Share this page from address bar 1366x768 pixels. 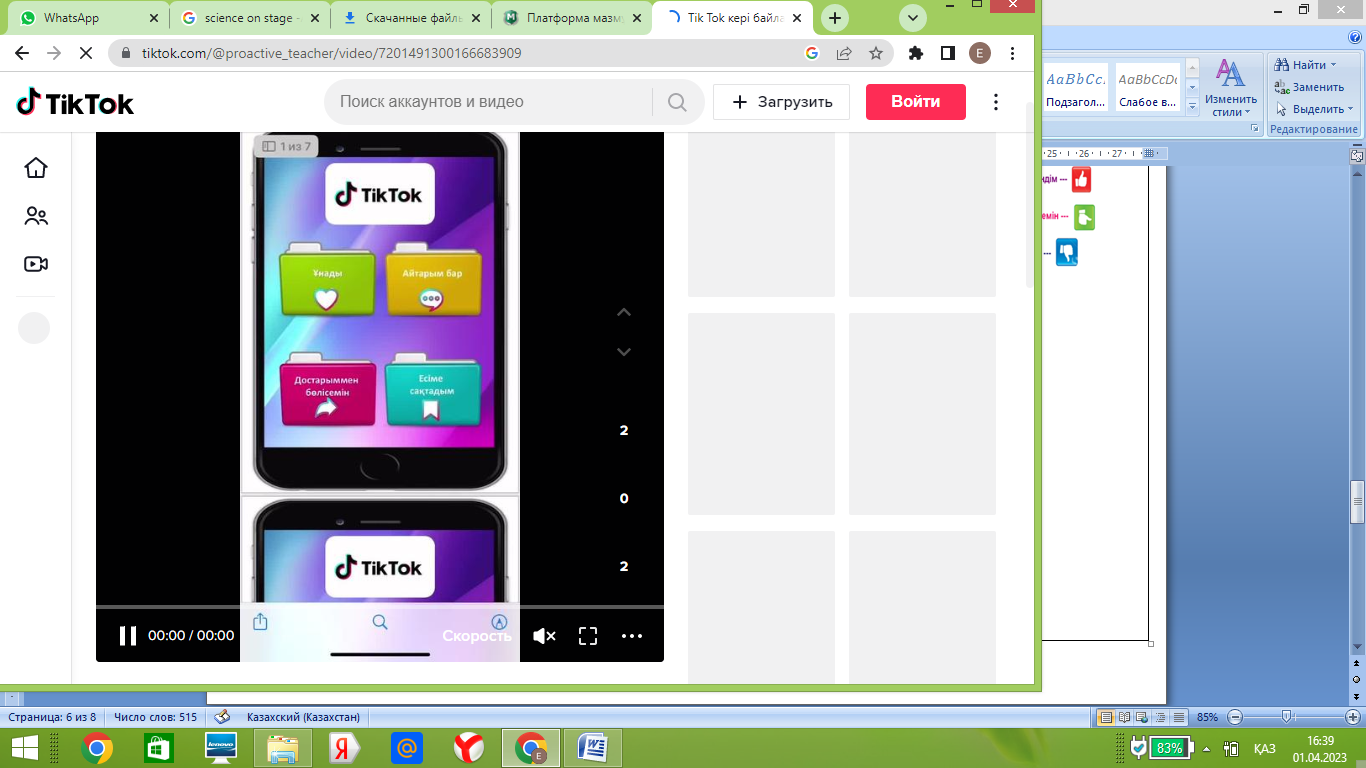click(x=844, y=53)
